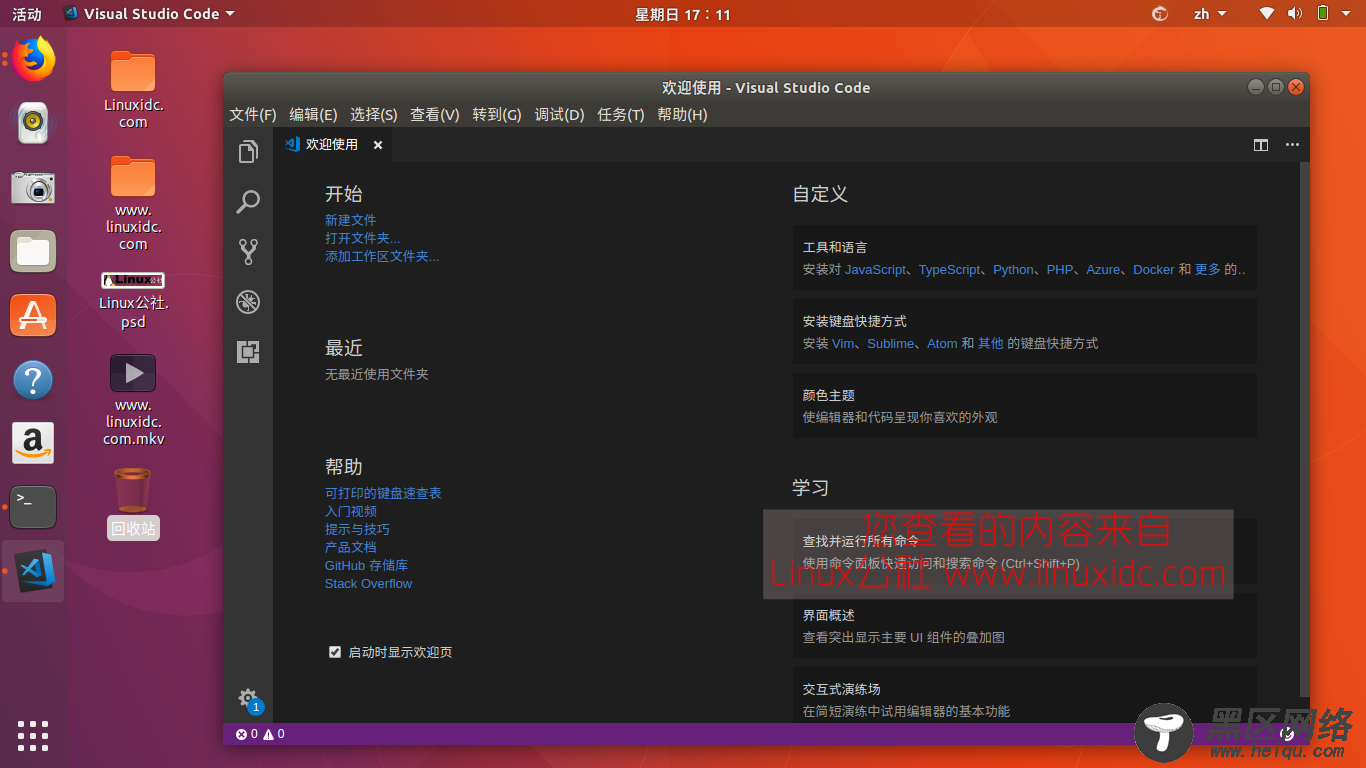Select the Linuxidc.com desktop folder
Viewport: 1366px width, 768px height.
(133, 90)
